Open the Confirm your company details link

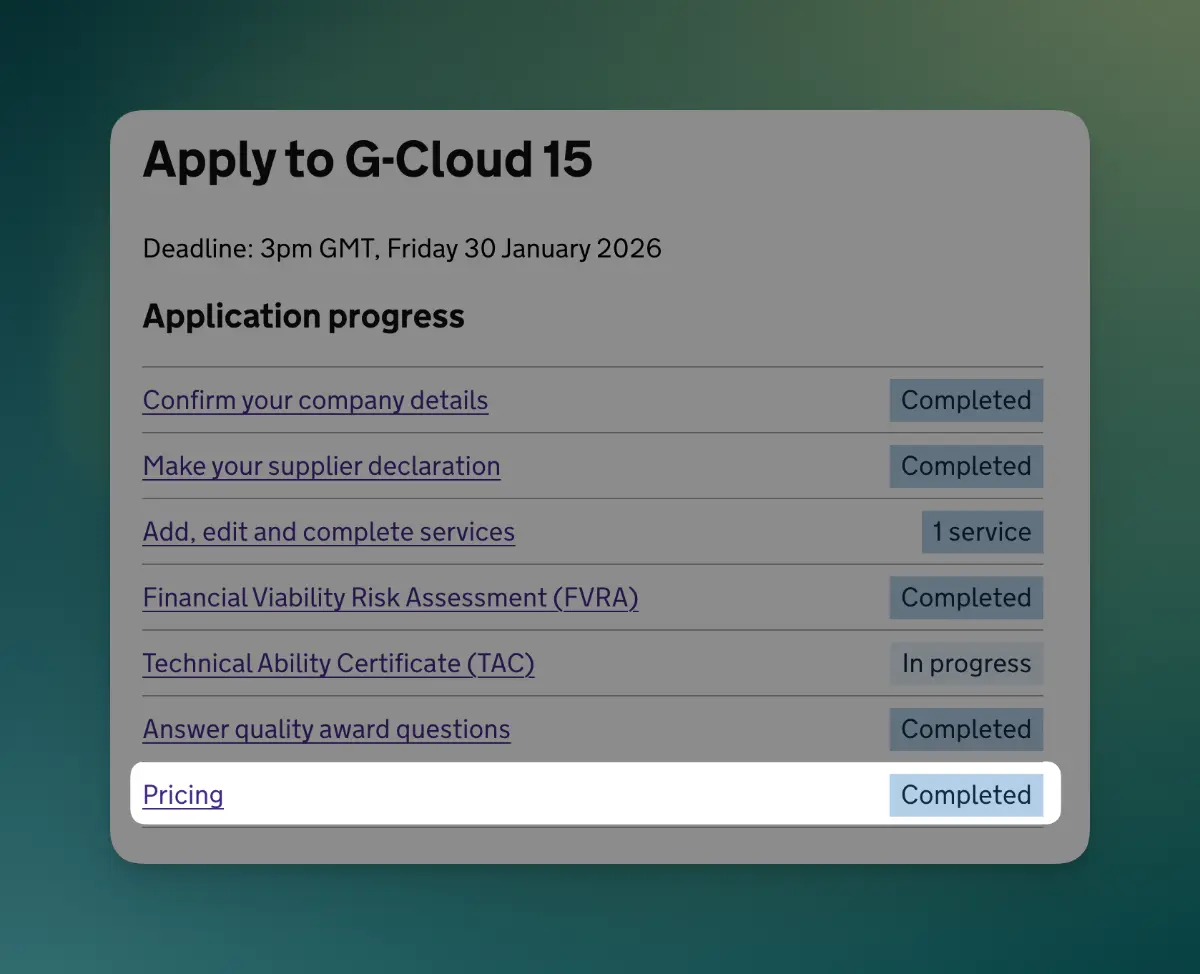coord(315,400)
